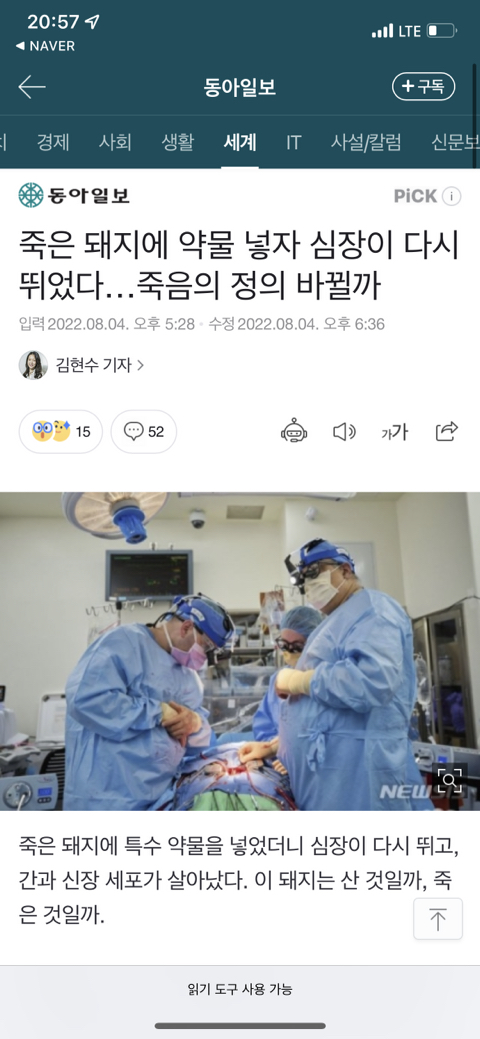
Task: Tap the scroll-to-top arrow button
Action: [438, 919]
